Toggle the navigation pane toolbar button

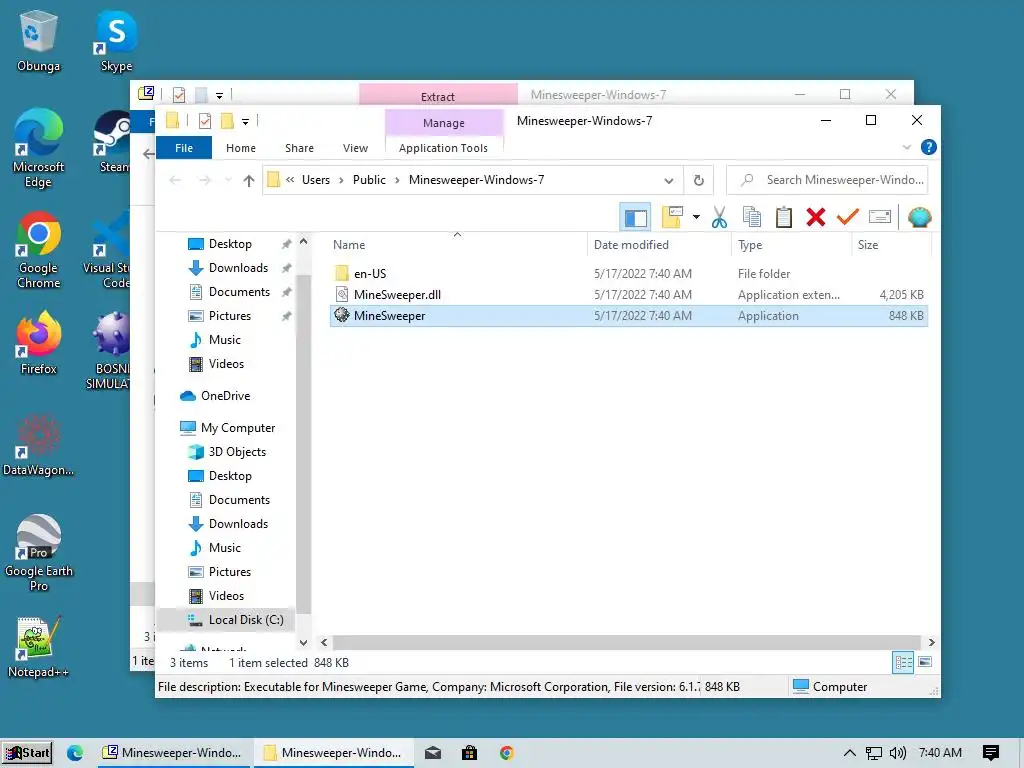click(635, 217)
